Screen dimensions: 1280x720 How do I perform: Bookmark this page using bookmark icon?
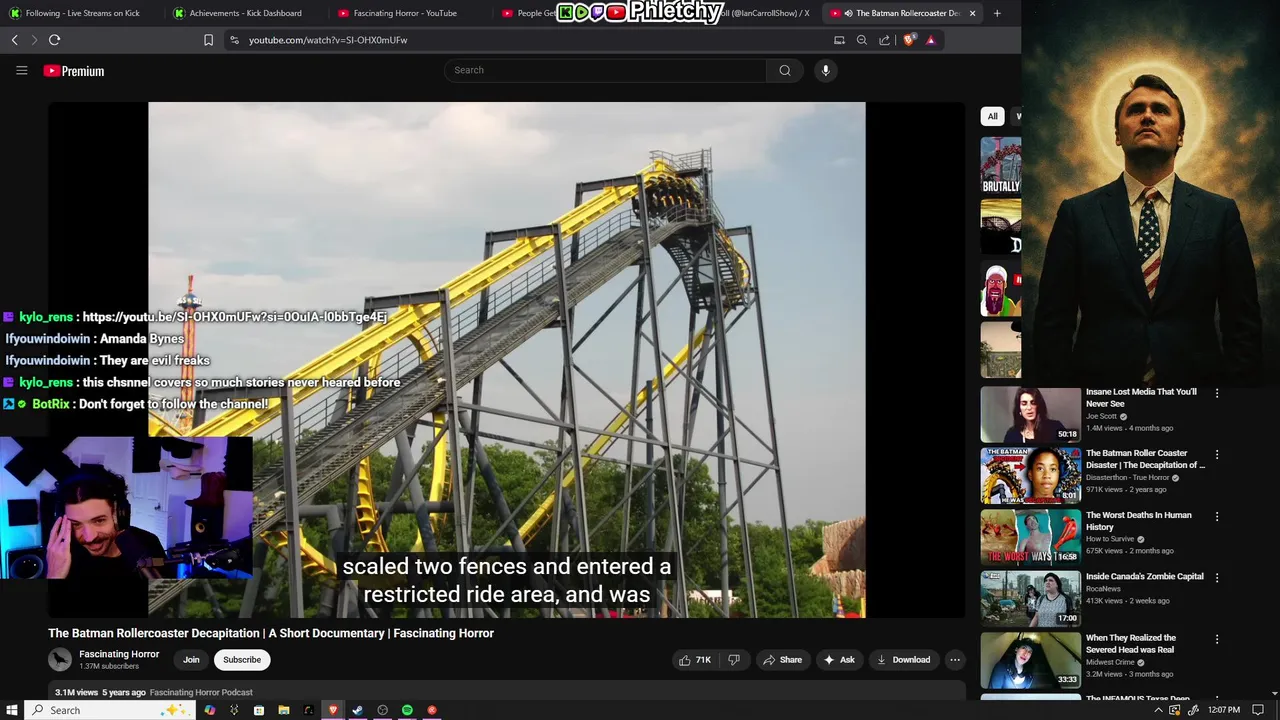click(x=208, y=40)
